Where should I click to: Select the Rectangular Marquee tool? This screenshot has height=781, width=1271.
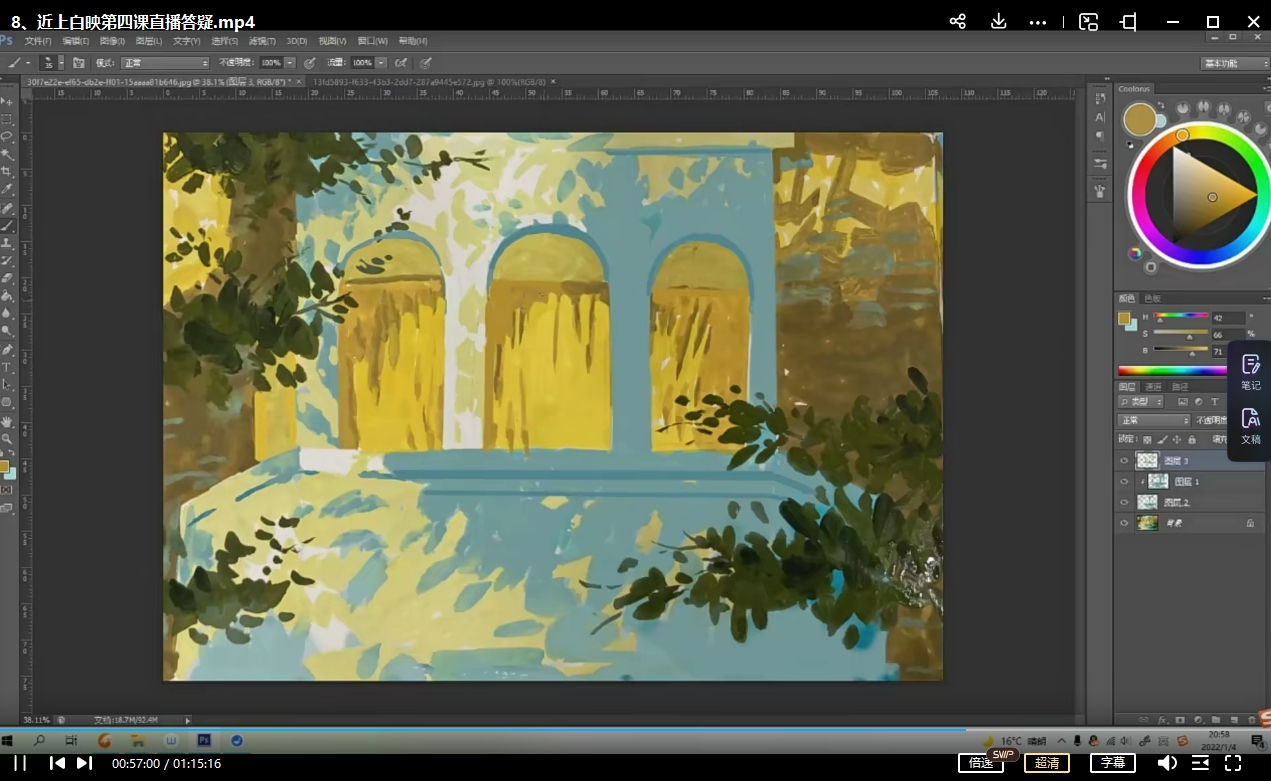click(7, 119)
